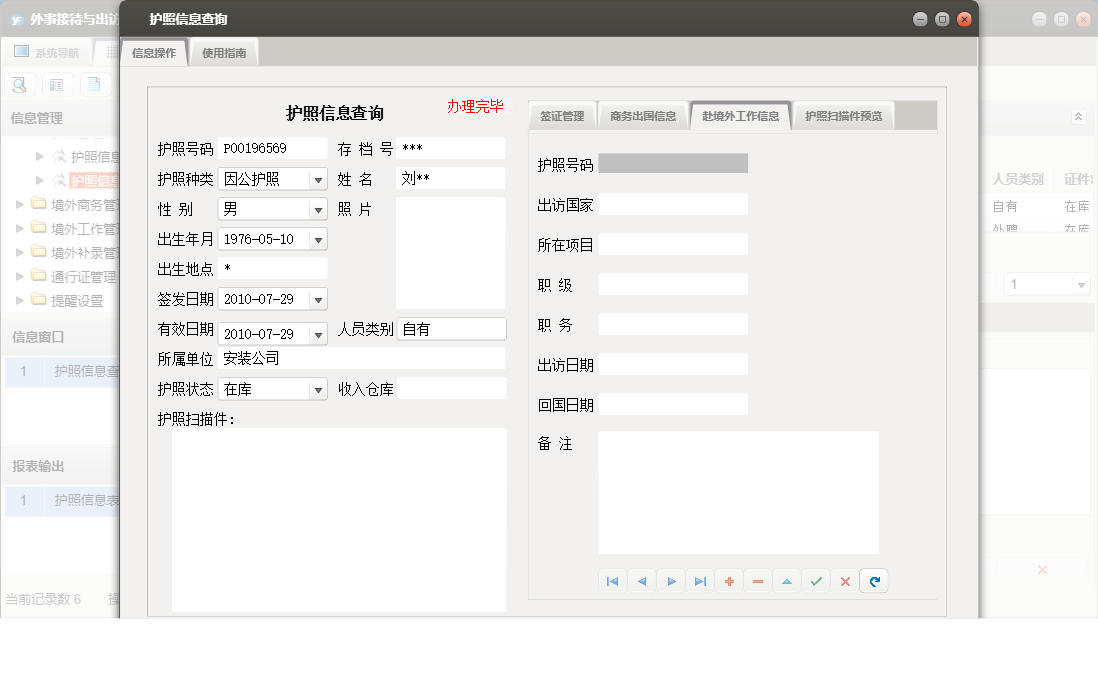Select the magnifier search icon in left toolbar
Viewport: 1098px width, 685px height.
[x=18, y=84]
